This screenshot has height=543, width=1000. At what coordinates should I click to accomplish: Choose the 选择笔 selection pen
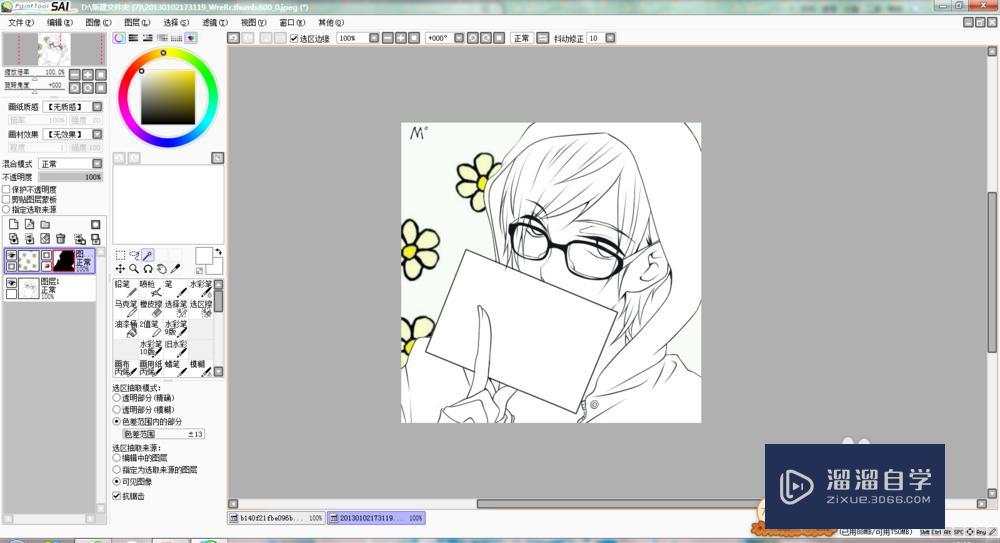(x=175, y=308)
